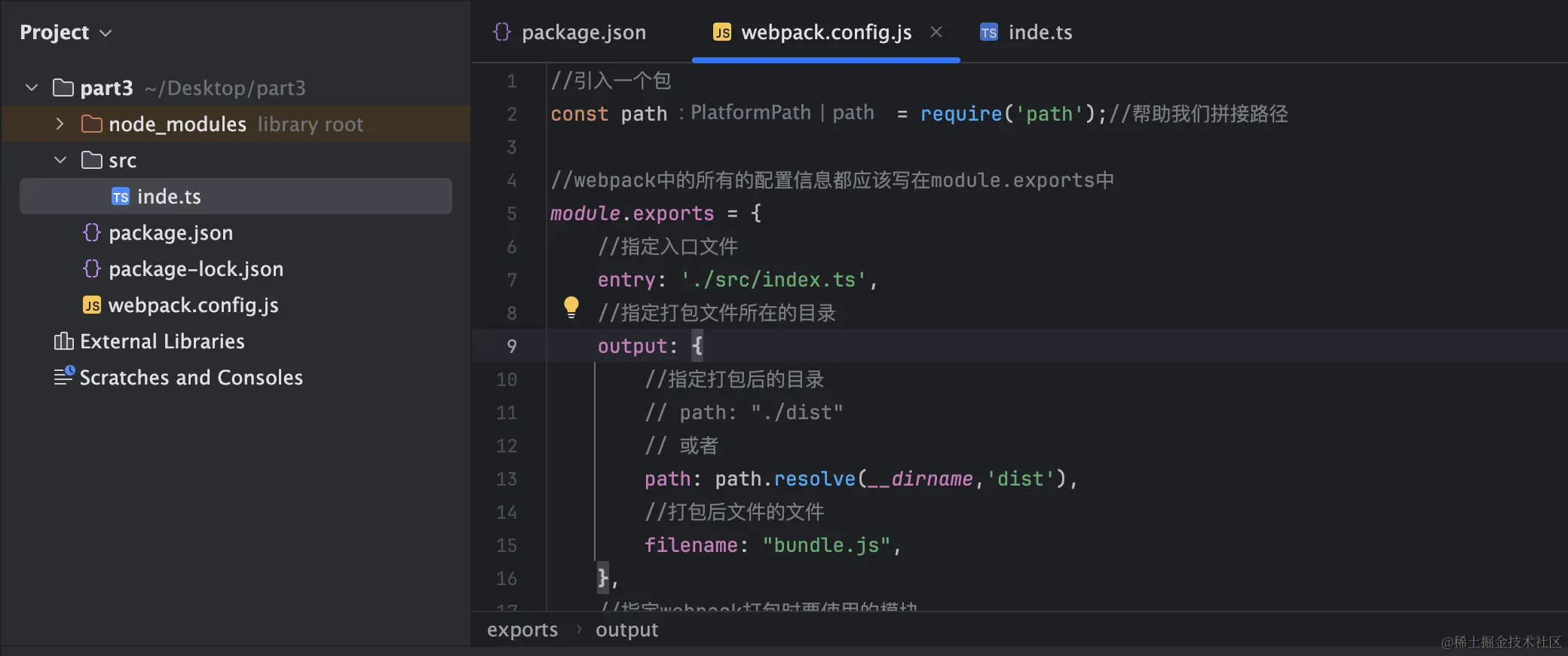Click the JS icon for webpack.config.js in tree
This screenshot has width=1568, height=656.
coord(91,305)
